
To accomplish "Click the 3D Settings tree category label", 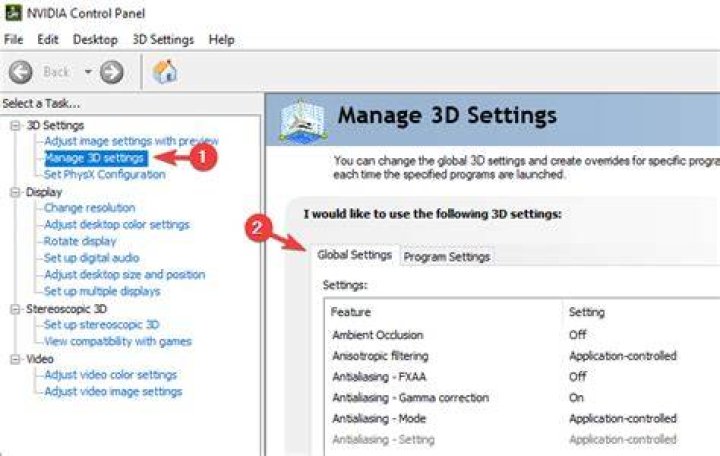I will coord(55,125).
